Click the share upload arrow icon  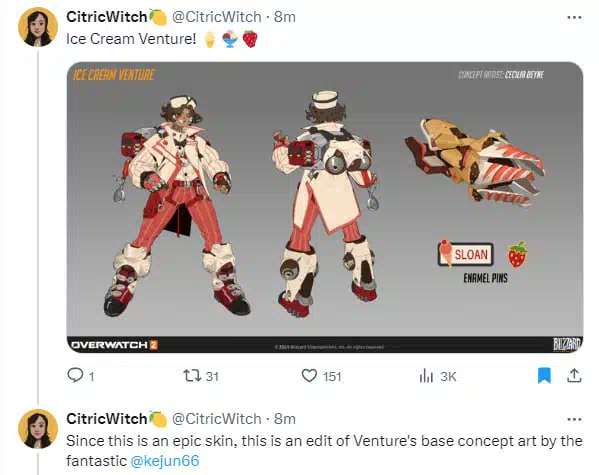[574, 375]
